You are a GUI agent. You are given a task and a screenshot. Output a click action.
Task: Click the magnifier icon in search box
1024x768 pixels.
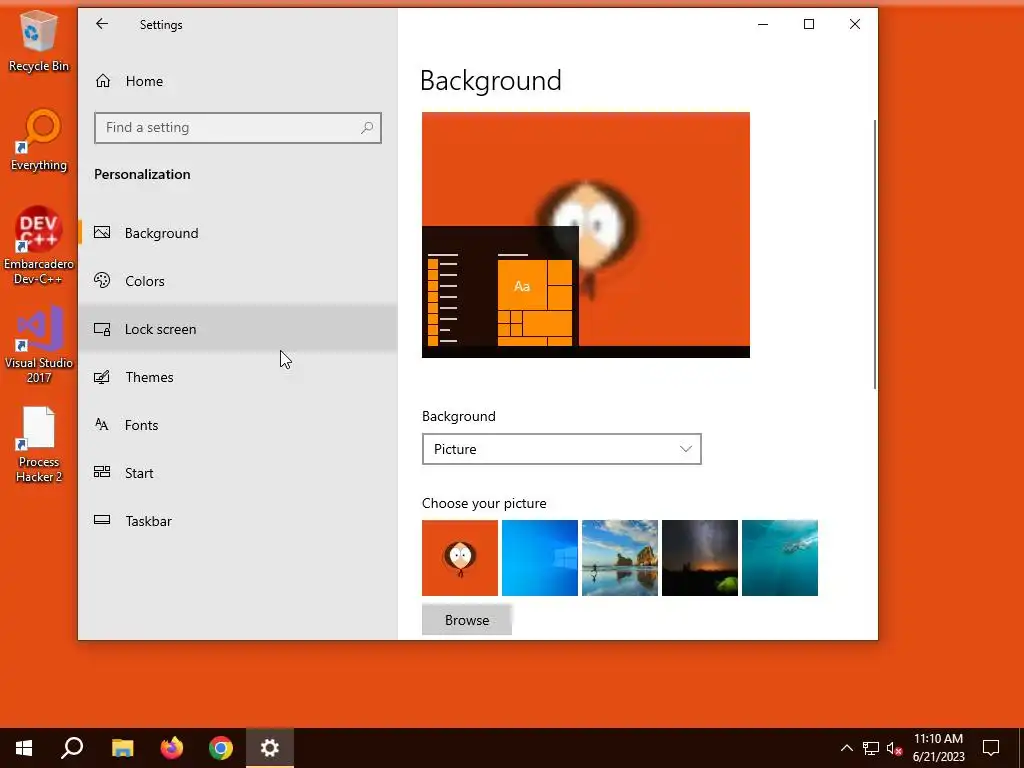click(367, 127)
